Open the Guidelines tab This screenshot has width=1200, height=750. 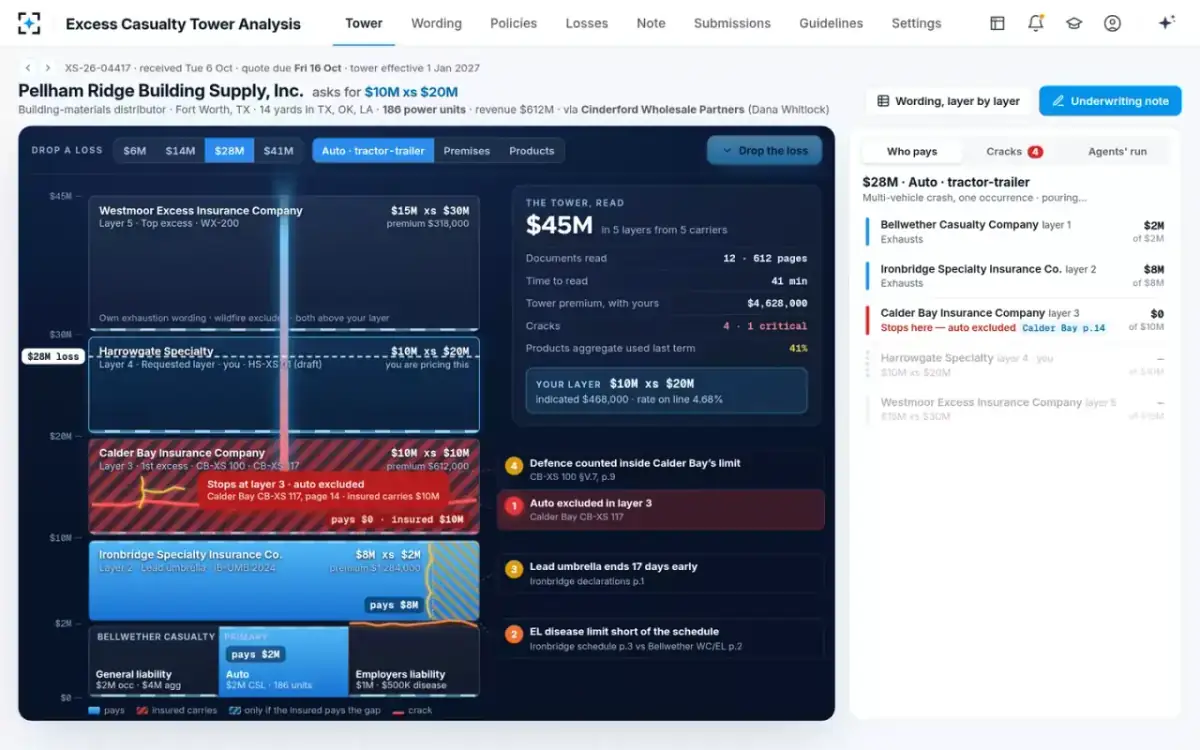831,23
